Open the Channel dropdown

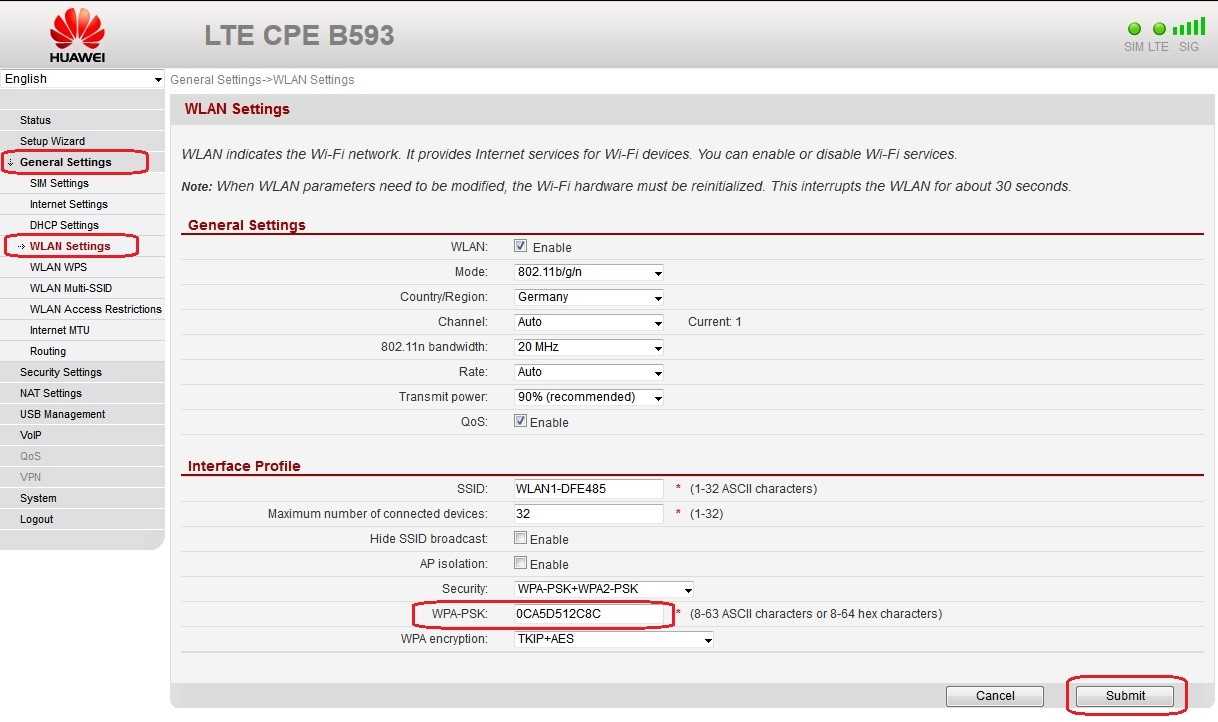(589, 322)
